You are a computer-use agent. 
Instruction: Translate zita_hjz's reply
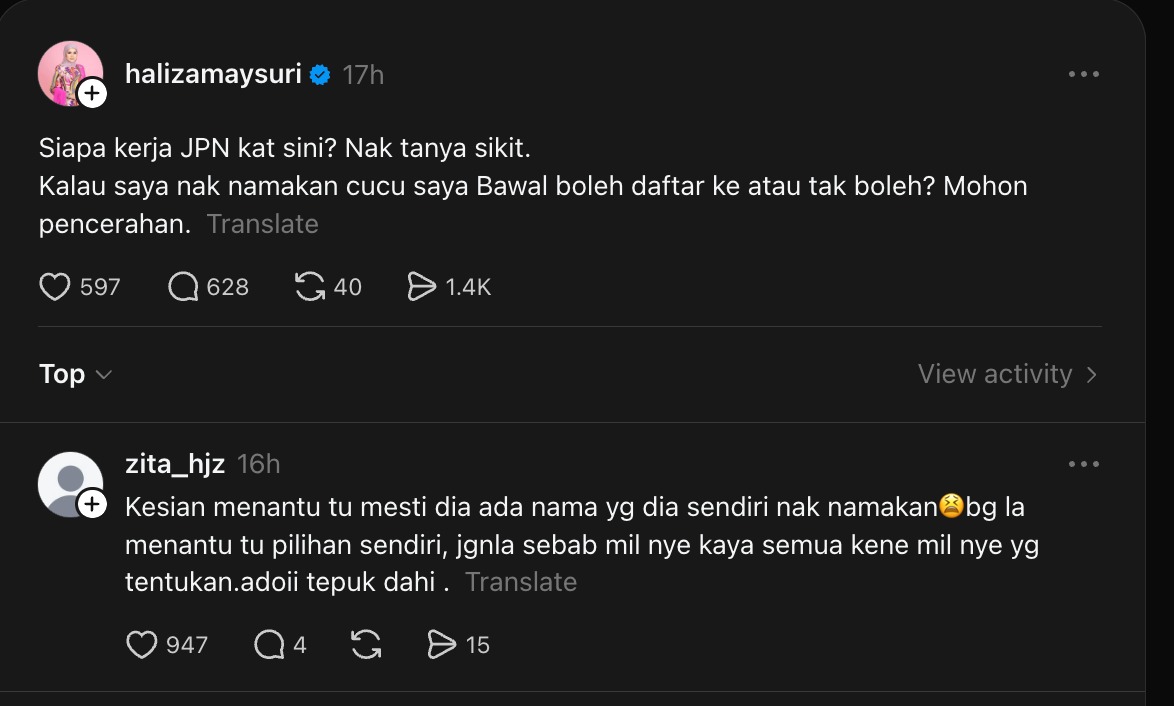coord(521,581)
